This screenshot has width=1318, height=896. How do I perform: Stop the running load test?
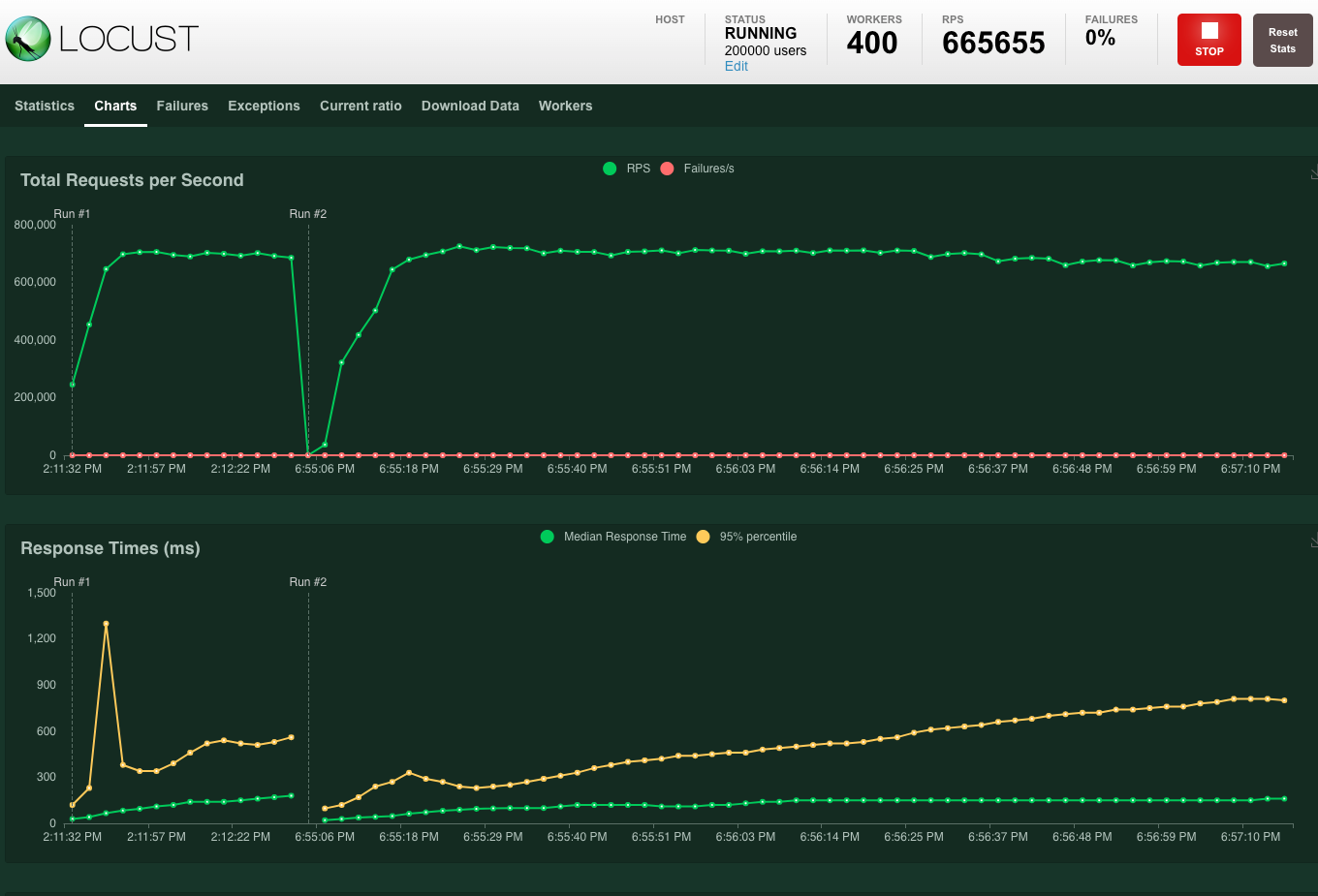pos(1209,40)
